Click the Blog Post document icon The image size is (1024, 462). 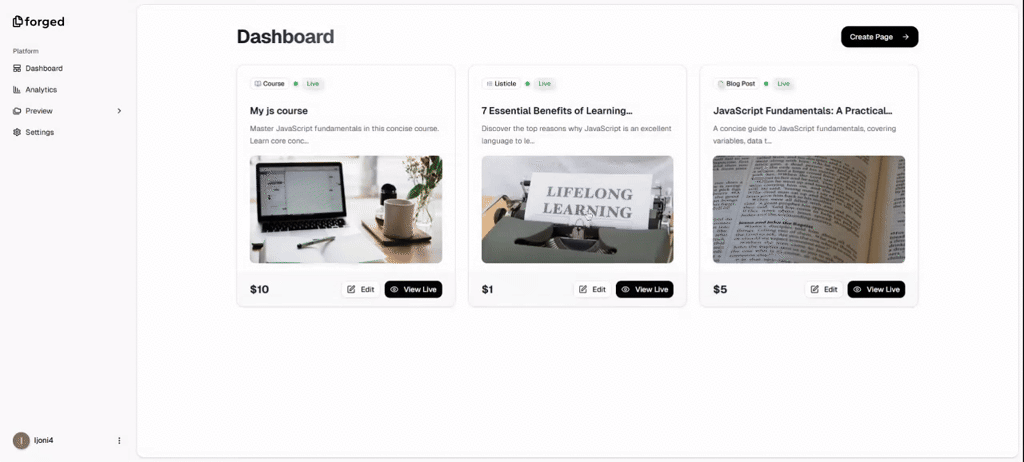[x=721, y=84]
